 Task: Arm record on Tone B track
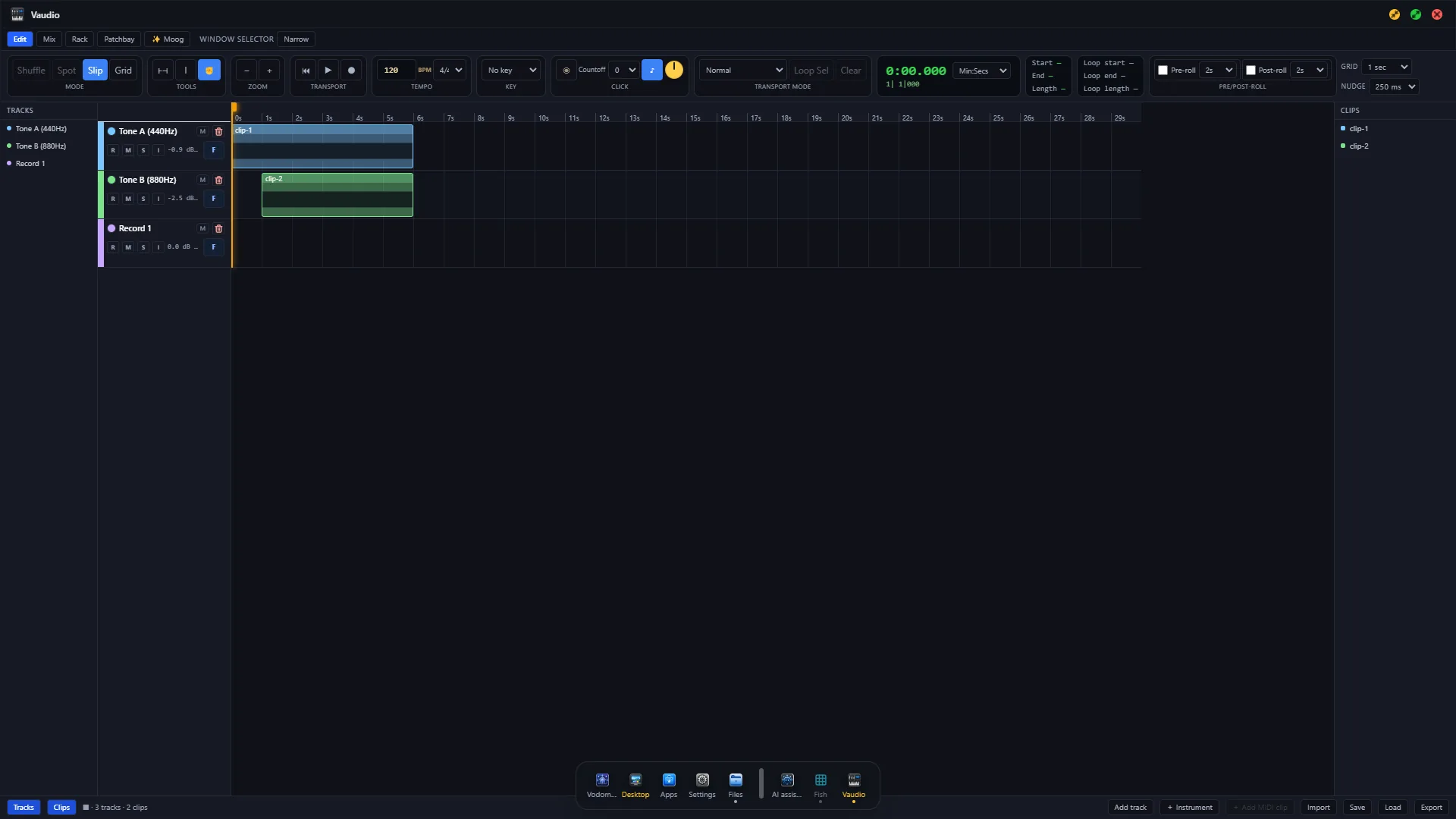[113, 199]
